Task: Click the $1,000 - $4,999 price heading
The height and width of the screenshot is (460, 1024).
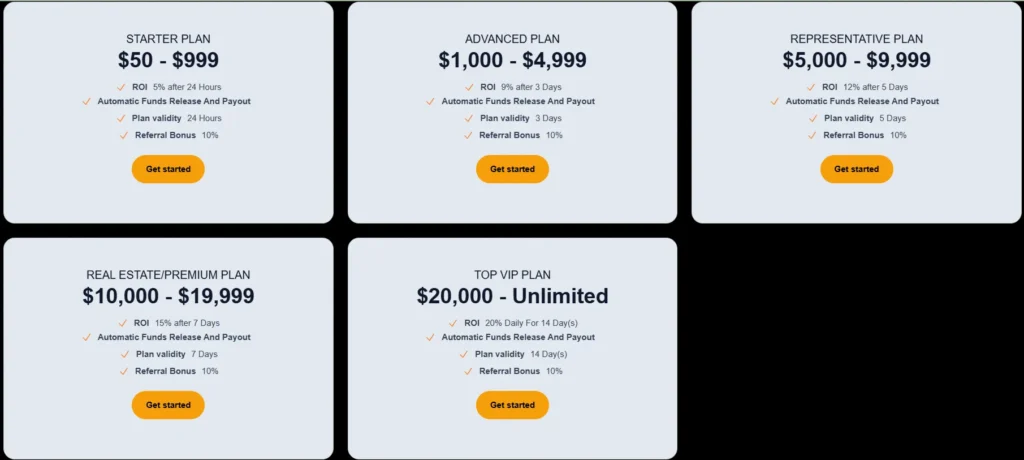Action: [x=512, y=60]
